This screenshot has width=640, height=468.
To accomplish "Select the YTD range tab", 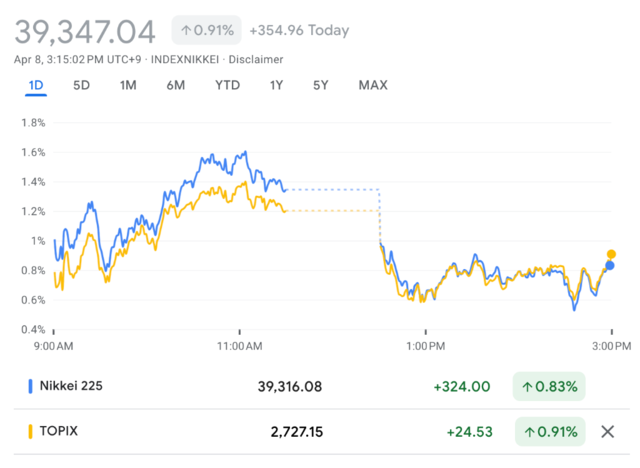I will click(227, 85).
